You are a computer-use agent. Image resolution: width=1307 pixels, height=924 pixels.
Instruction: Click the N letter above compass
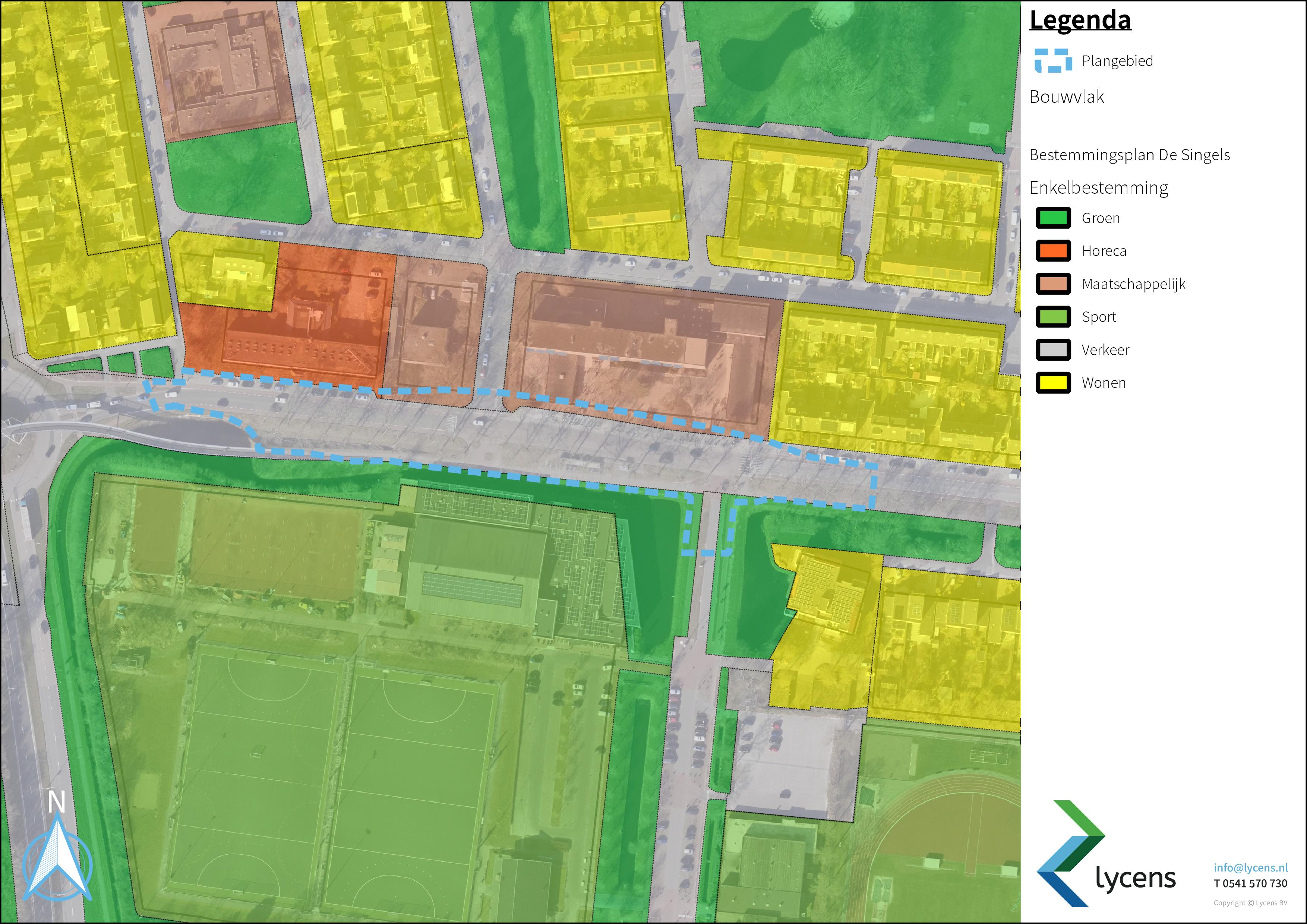(56, 802)
